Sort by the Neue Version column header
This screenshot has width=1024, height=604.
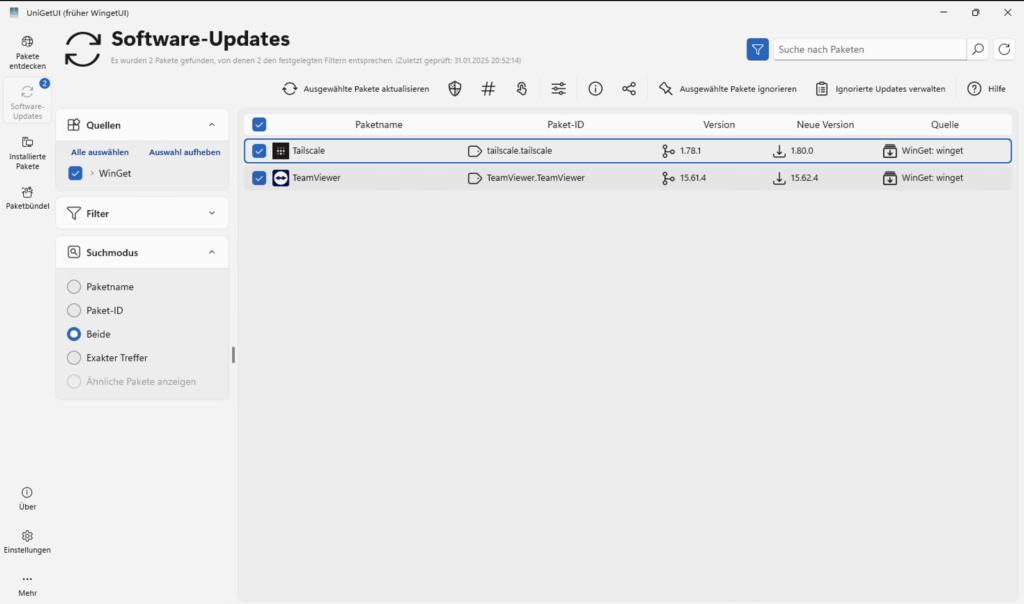pyautogui.click(x=825, y=125)
